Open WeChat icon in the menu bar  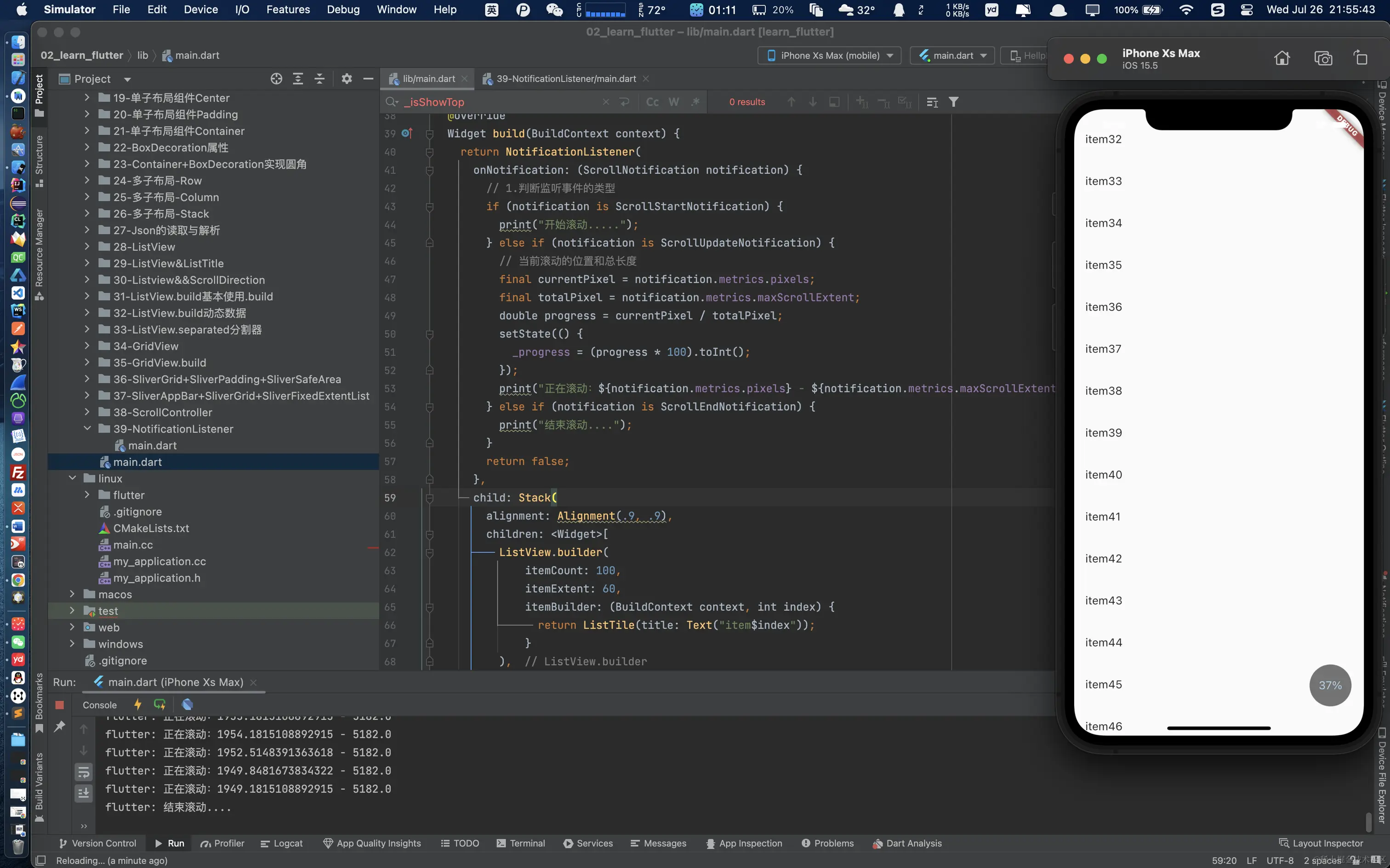tap(554, 10)
